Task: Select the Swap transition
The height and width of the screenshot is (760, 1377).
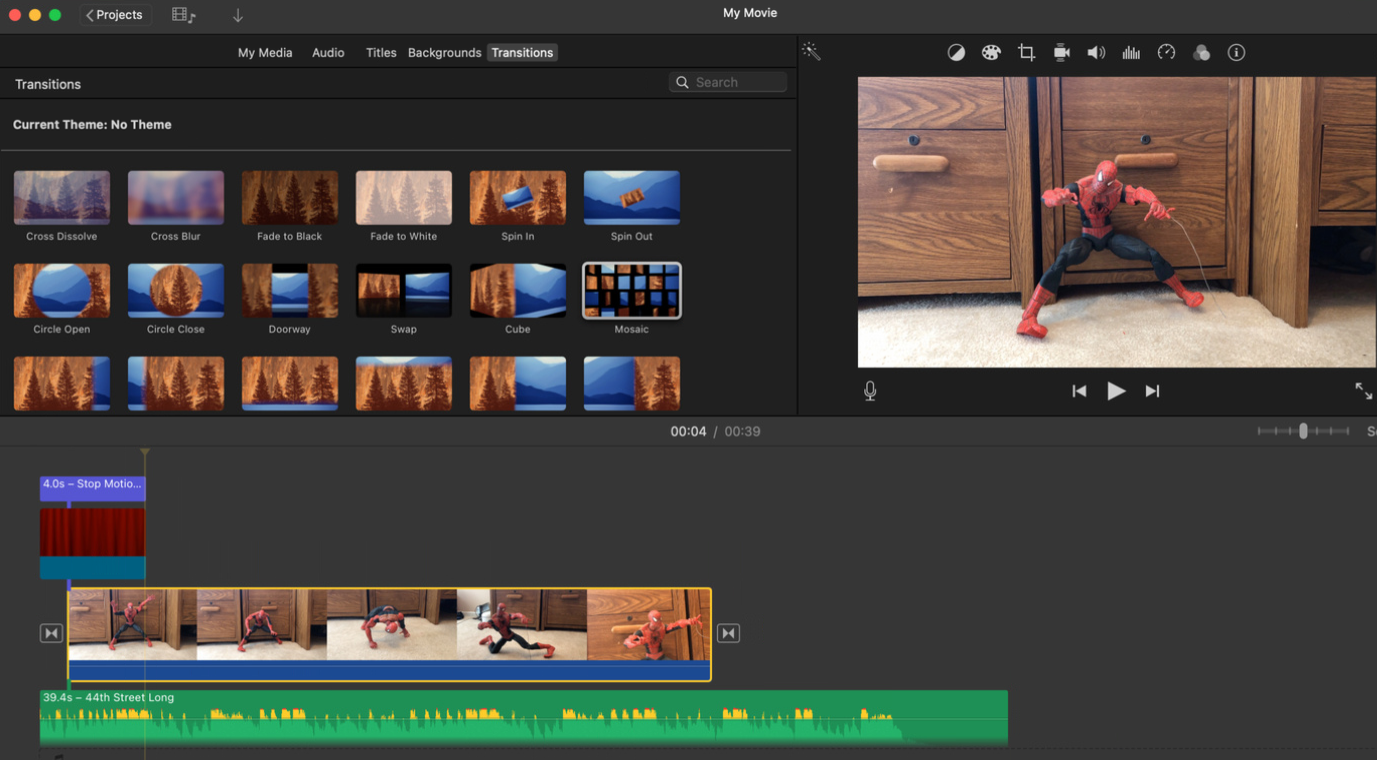Action: click(404, 291)
